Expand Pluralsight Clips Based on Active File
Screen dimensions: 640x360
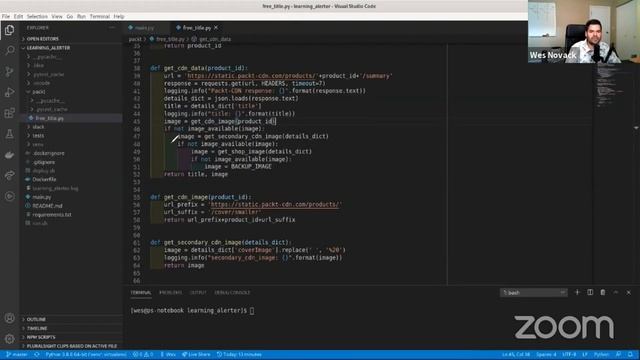coord(71,346)
